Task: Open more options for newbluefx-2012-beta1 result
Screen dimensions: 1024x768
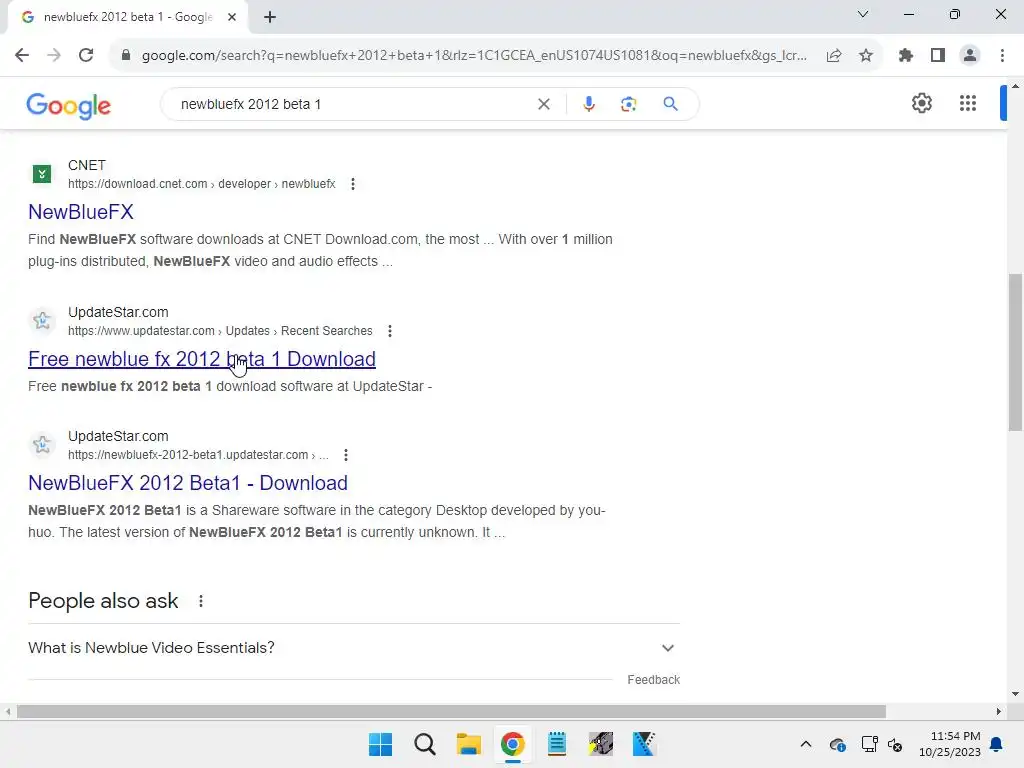Action: (346, 455)
